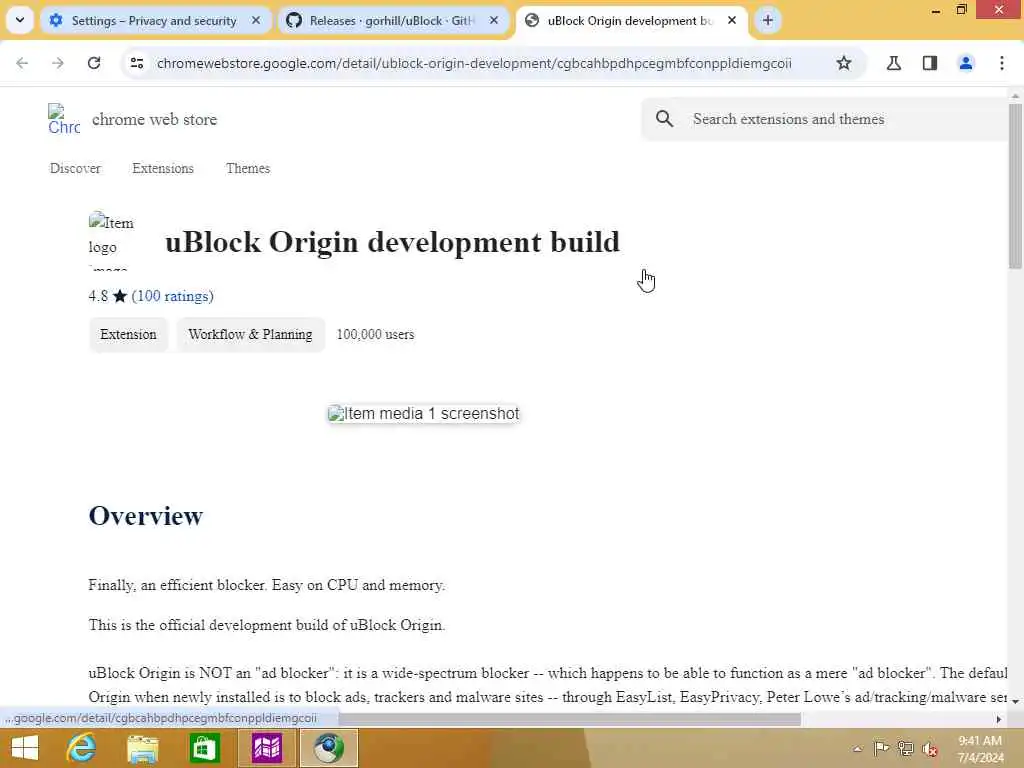
Task: Open Chrome Labs flask icon
Action: pyautogui.click(x=894, y=63)
